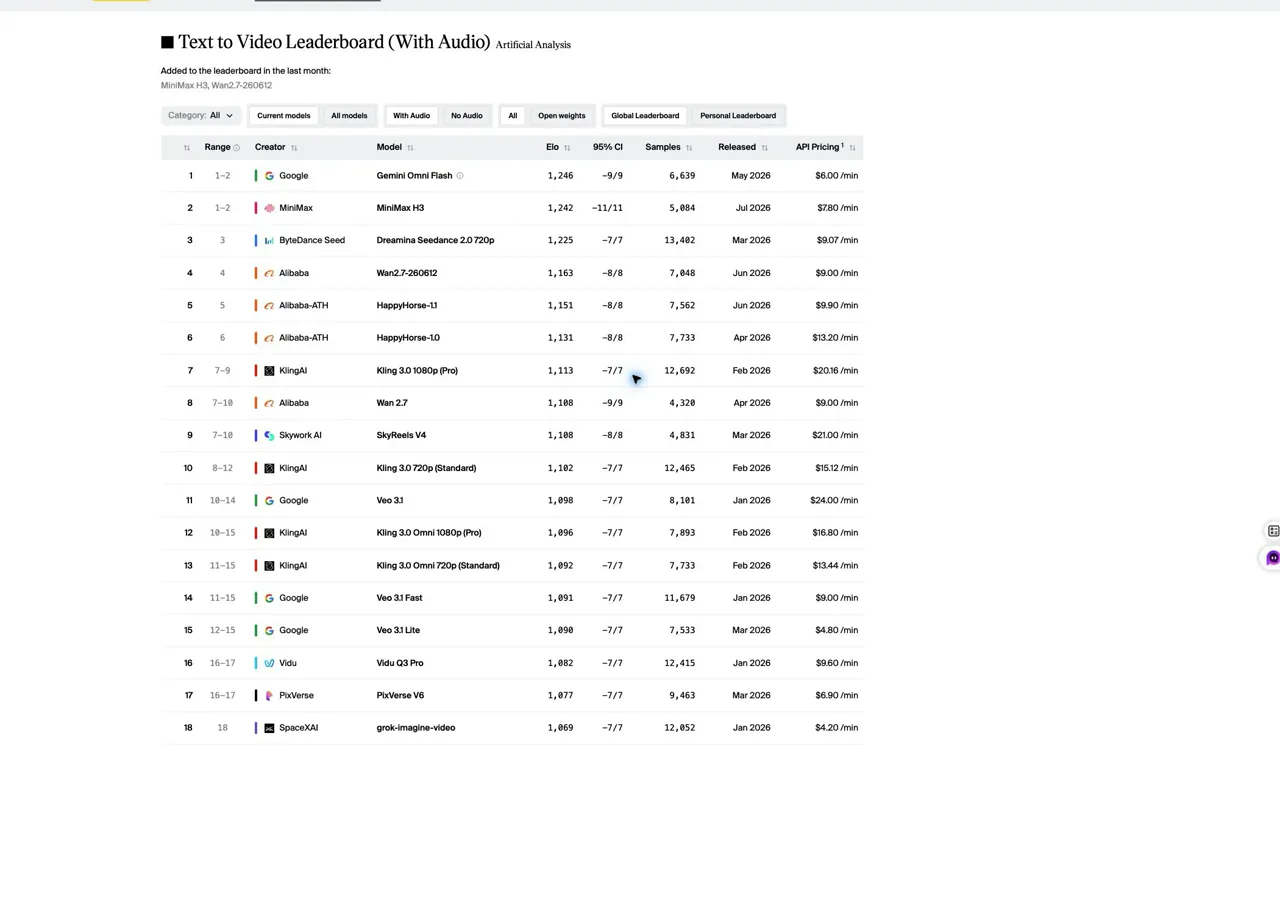The width and height of the screenshot is (1280, 914).
Task: Switch to the Personal Leaderboard tab
Action: point(738,116)
